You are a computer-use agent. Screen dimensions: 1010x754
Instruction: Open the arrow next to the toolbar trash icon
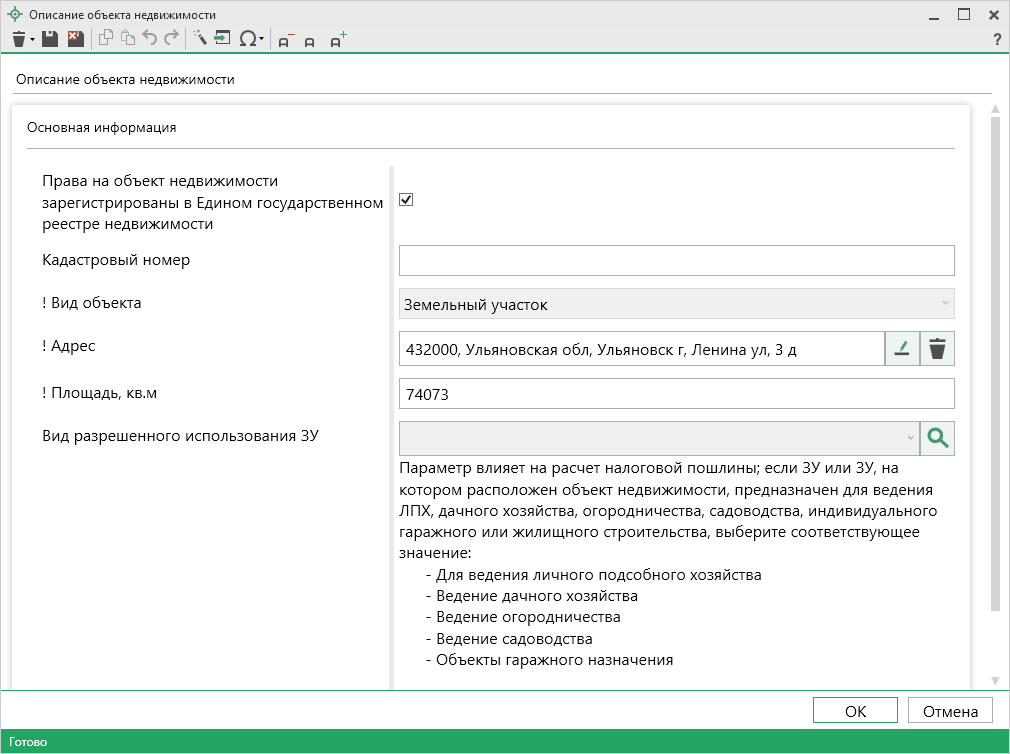coord(32,41)
